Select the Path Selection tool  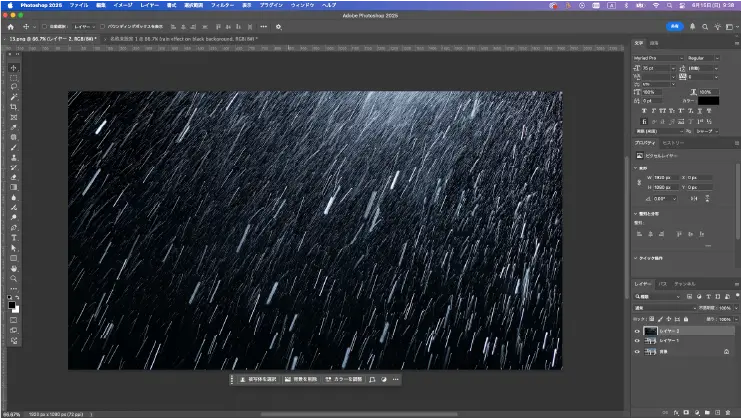click(x=14, y=248)
